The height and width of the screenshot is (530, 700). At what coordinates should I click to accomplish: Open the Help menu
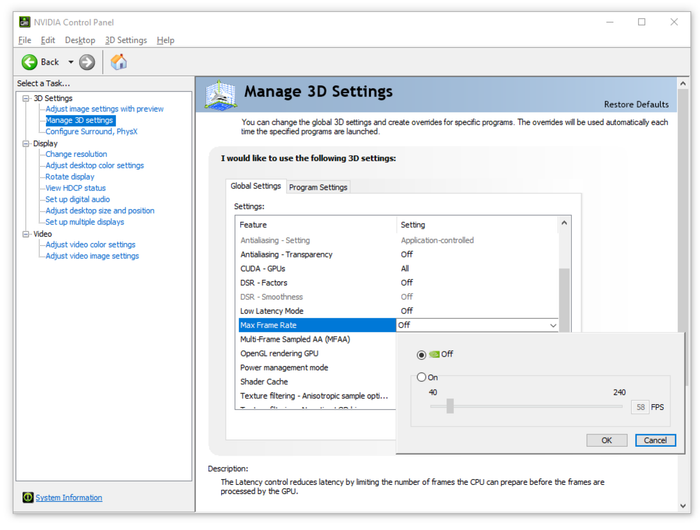click(x=165, y=40)
